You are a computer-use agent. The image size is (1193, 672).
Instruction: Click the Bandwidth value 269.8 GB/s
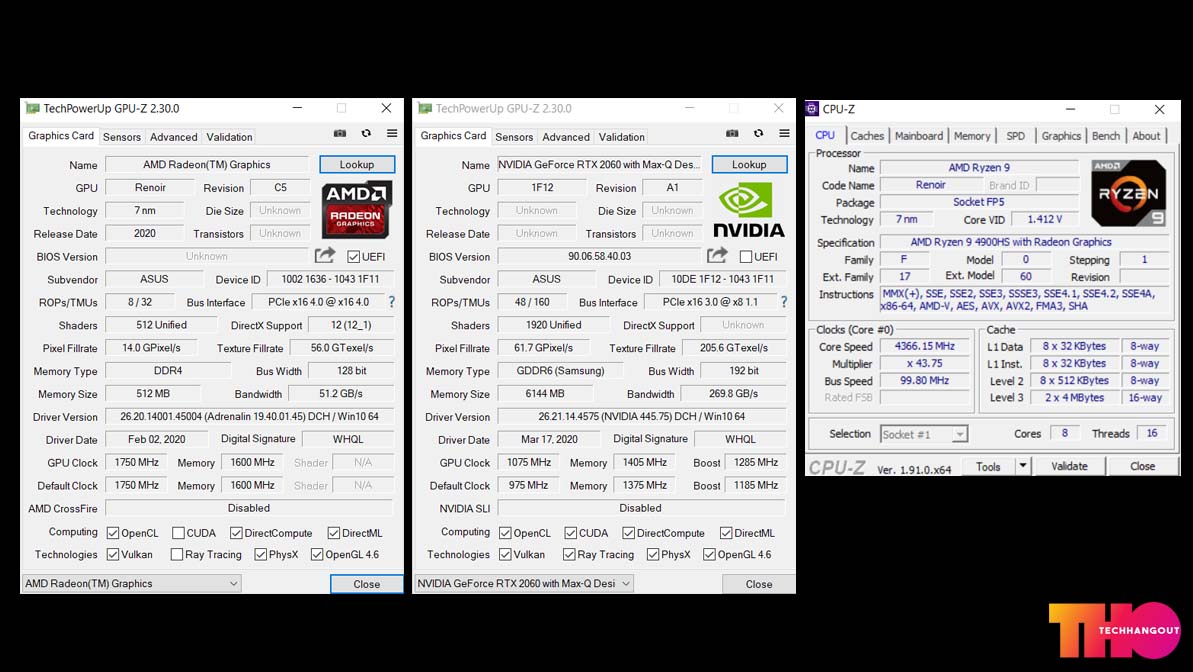pyautogui.click(x=733, y=393)
